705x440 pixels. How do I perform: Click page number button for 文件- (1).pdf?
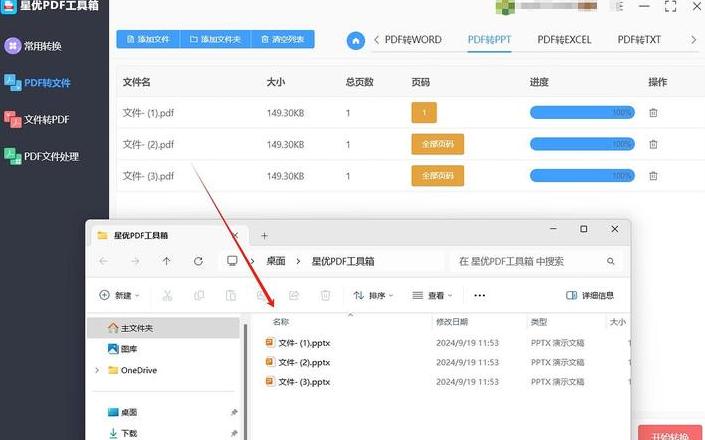pos(424,112)
